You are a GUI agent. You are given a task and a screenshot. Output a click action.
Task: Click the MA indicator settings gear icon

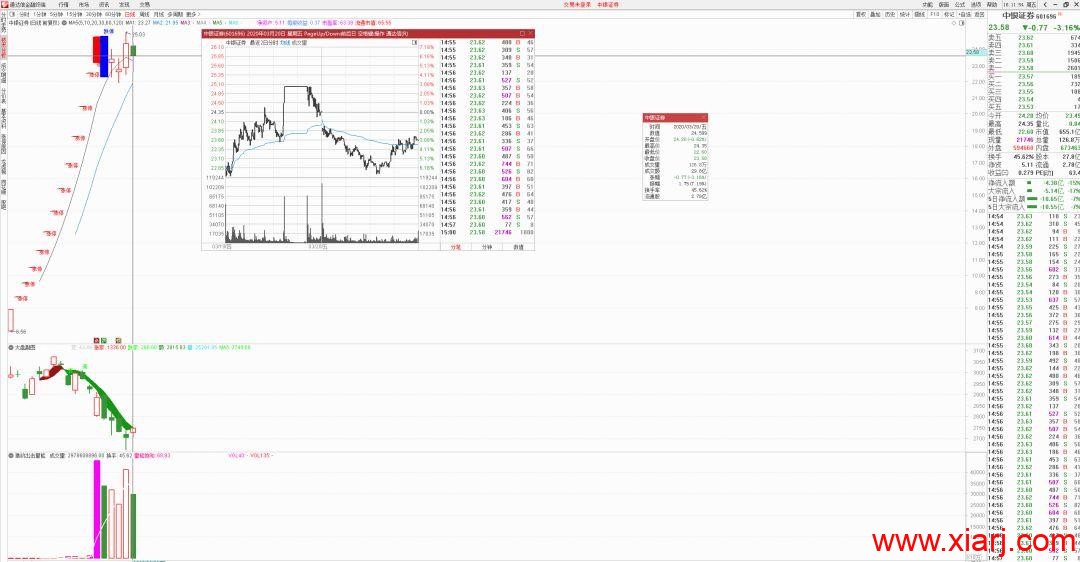[64, 22]
